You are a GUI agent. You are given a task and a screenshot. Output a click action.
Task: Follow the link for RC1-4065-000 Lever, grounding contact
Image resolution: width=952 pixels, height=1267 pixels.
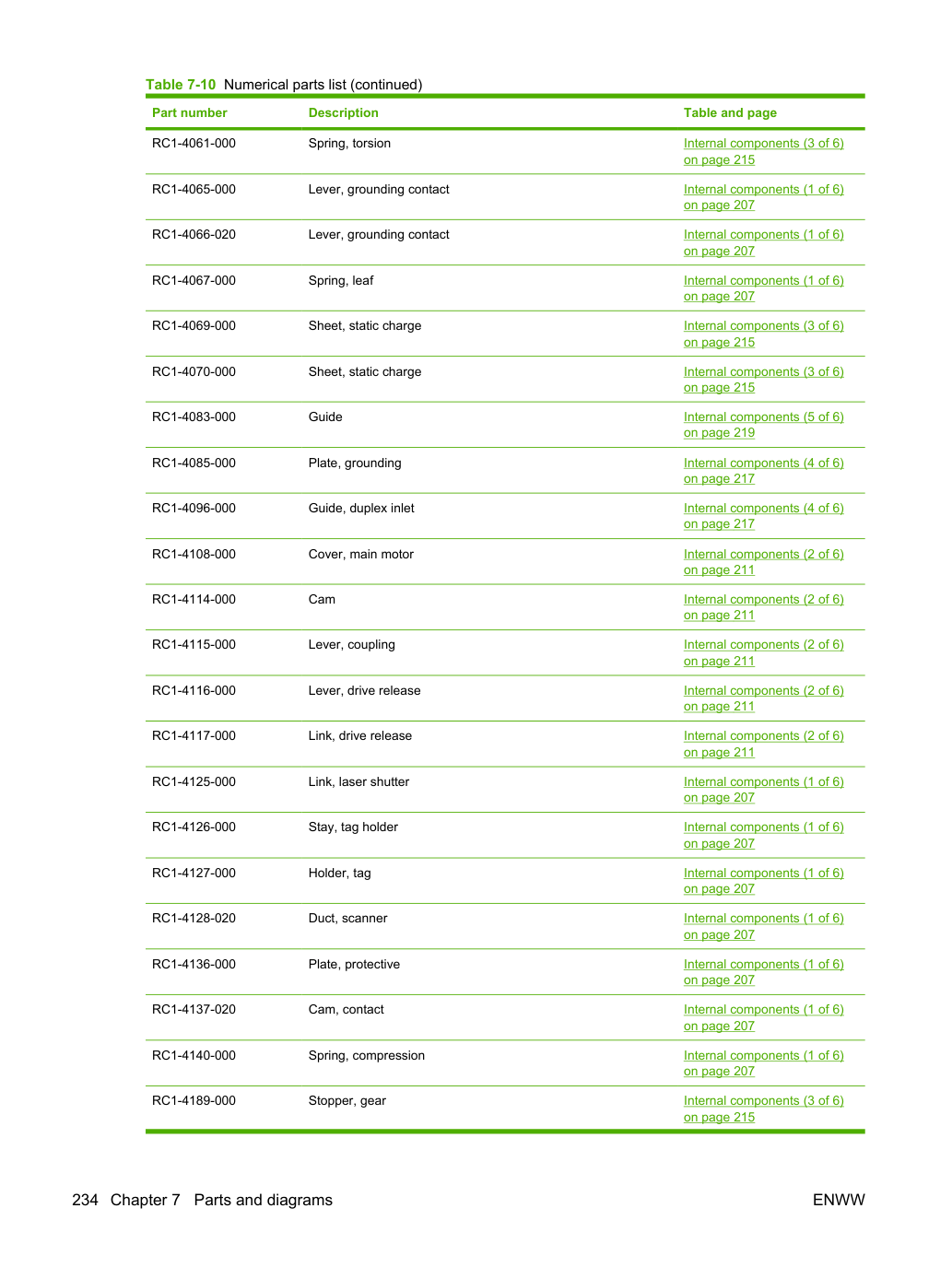pyautogui.click(x=763, y=197)
